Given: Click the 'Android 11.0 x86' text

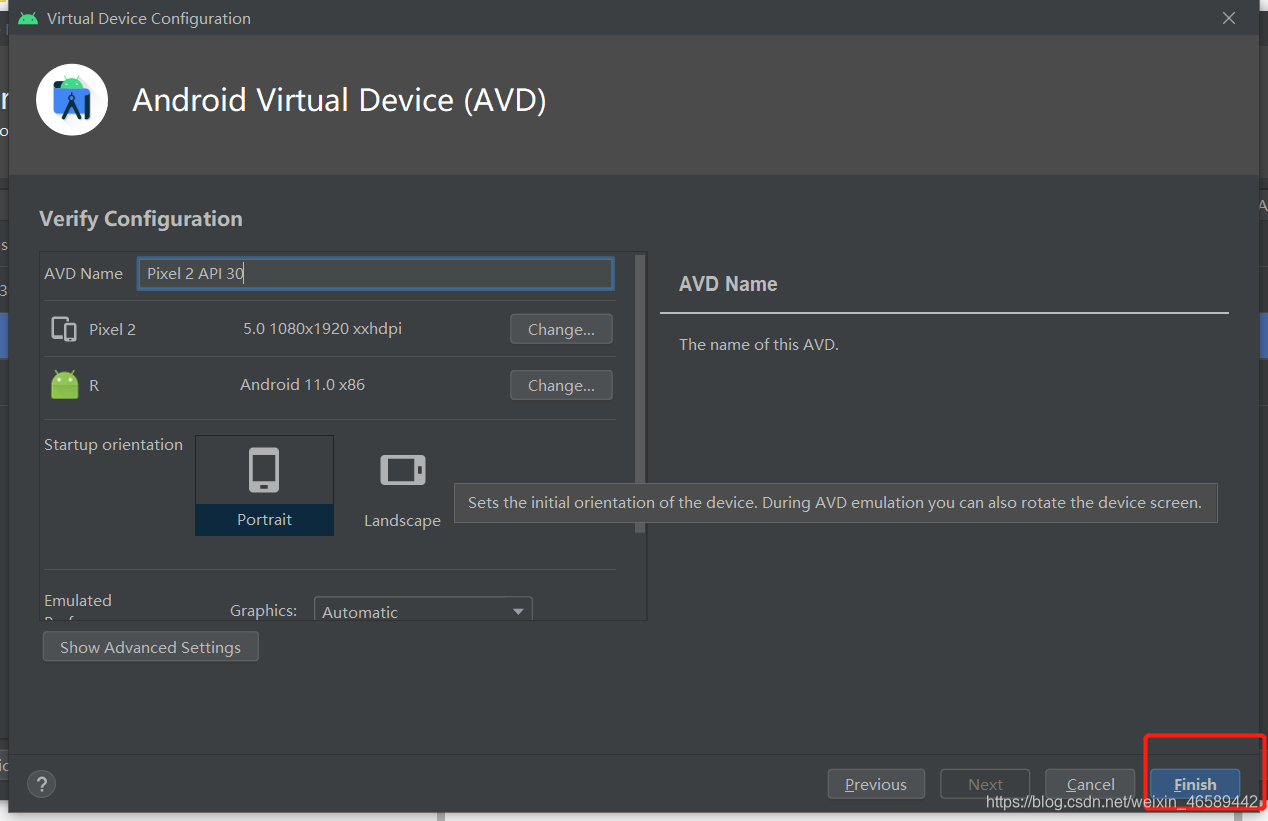Looking at the screenshot, I should pyautogui.click(x=302, y=384).
